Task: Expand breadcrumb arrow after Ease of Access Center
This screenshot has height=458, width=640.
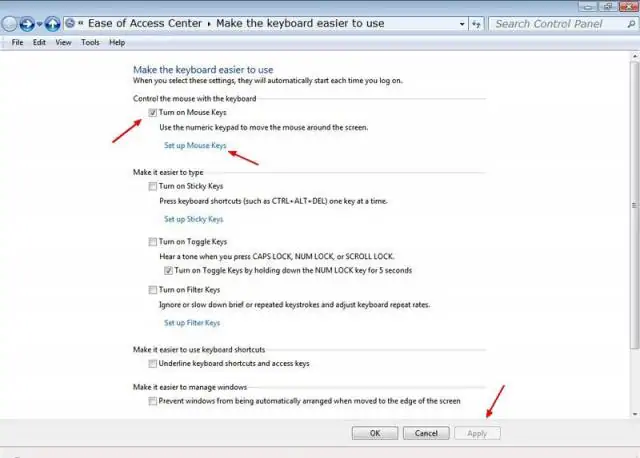Action: 209,24
